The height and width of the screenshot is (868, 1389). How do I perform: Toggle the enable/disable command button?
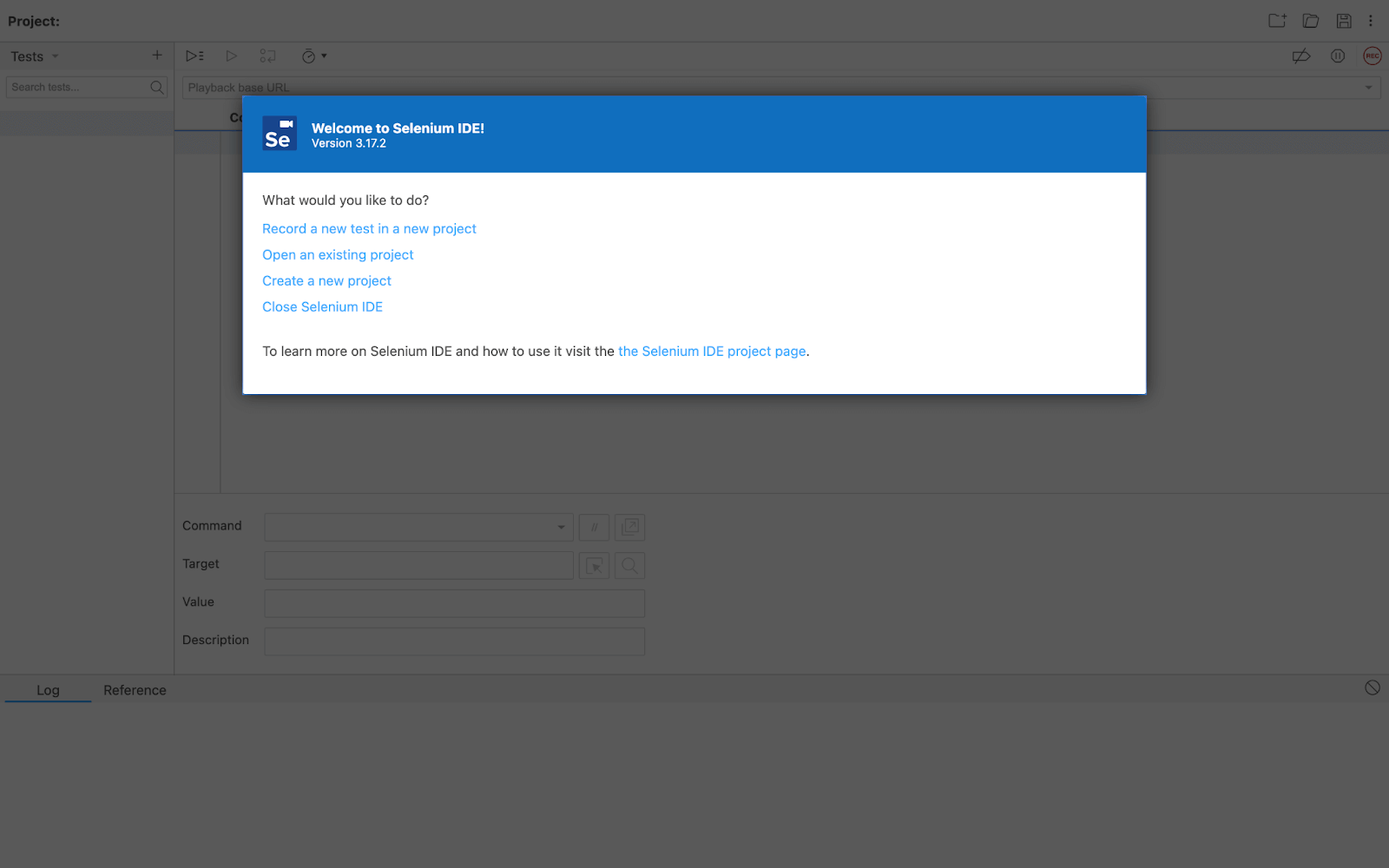(595, 527)
